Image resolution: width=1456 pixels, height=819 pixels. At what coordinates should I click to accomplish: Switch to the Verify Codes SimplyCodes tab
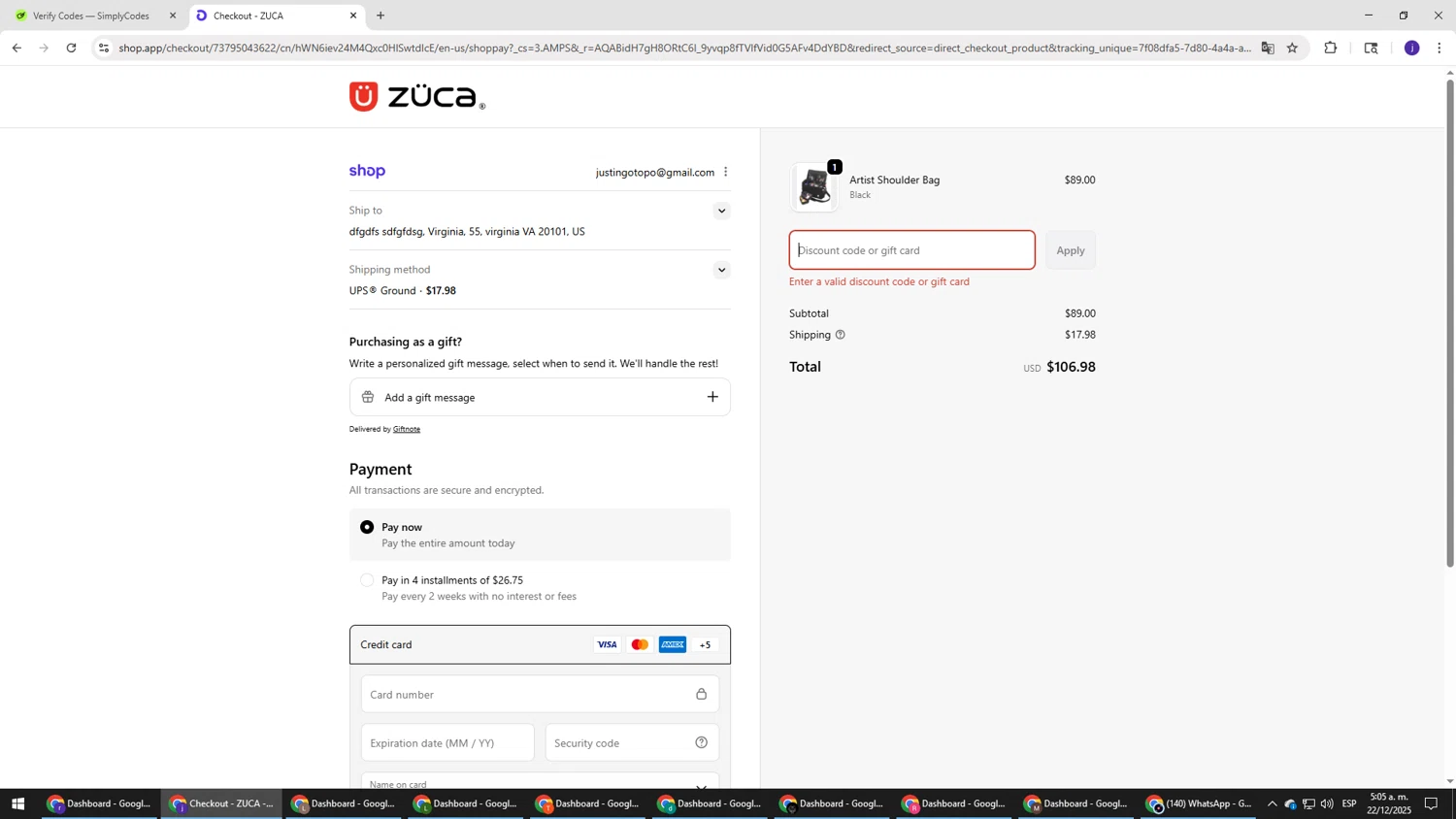coord(91,16)
